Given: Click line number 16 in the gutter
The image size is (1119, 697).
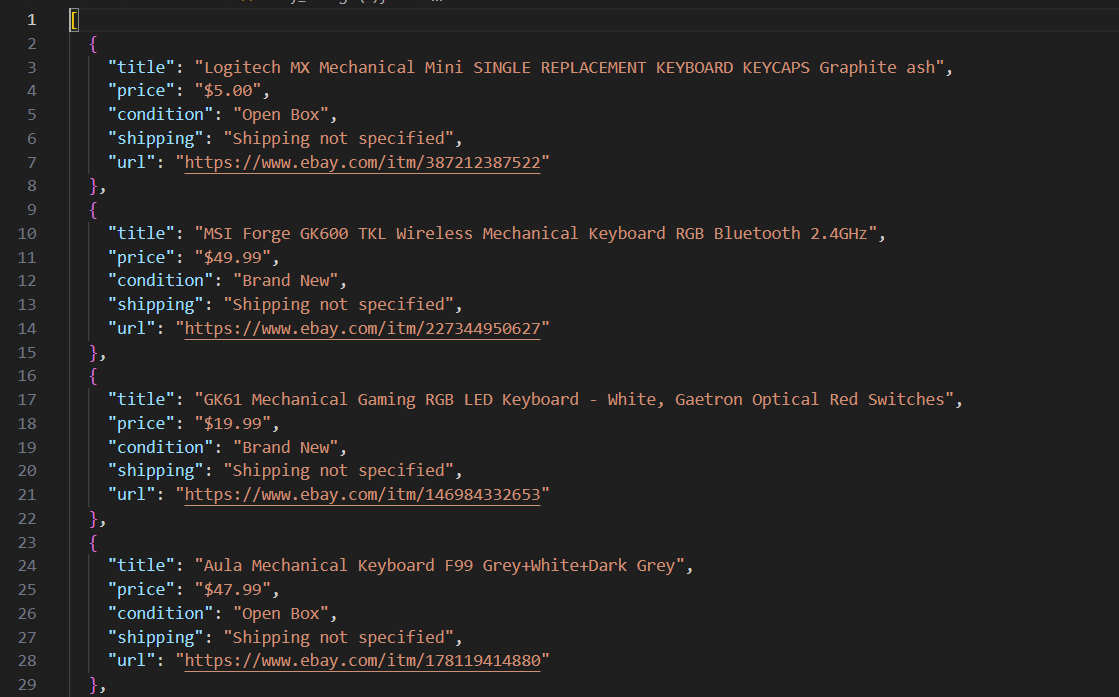Looking at the screenshot, I should [x=27, y=376].
